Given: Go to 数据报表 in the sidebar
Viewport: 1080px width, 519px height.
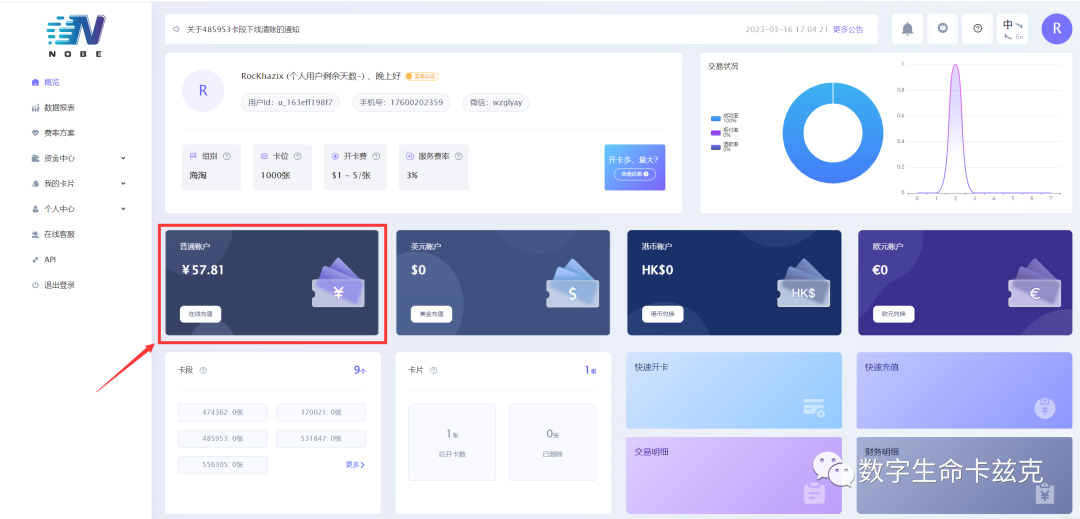Looking at the screenshot, I should 59,107.
